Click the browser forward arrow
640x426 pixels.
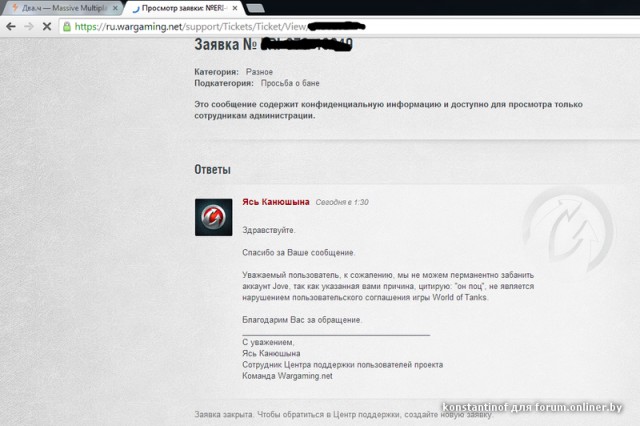point(29,27)
